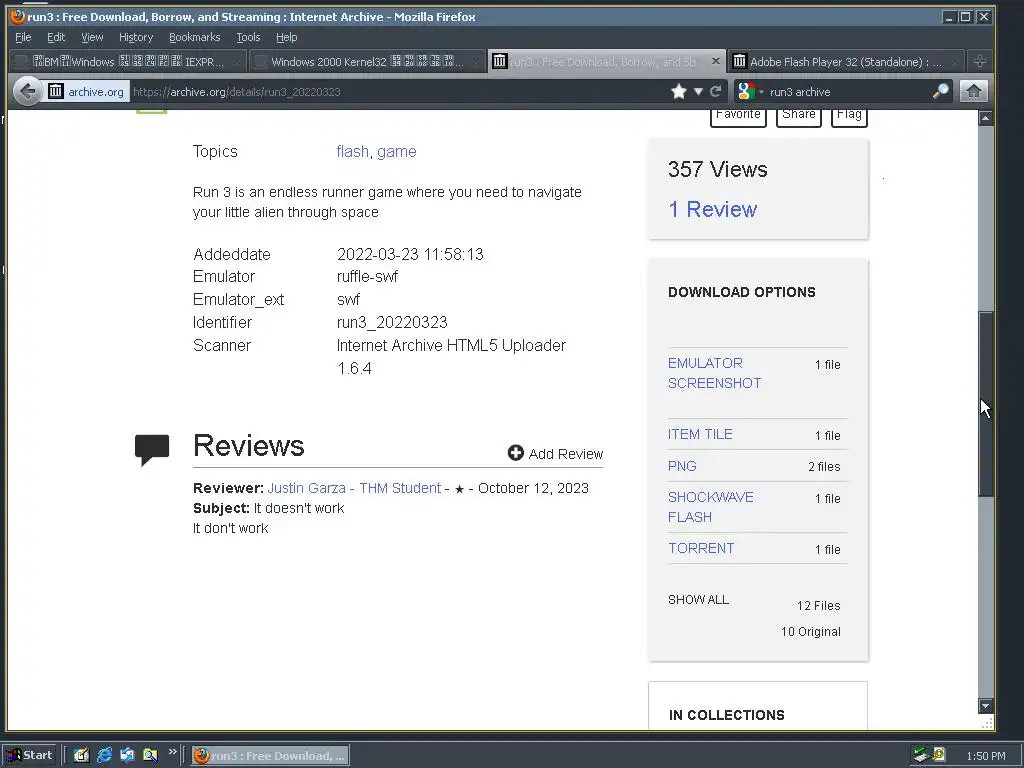Click the scroll up arrow of the scrollbar

coord(986,118)
